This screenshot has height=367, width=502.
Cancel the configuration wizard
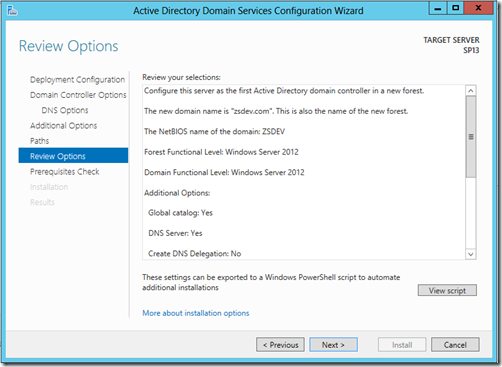tap(455, 345)
